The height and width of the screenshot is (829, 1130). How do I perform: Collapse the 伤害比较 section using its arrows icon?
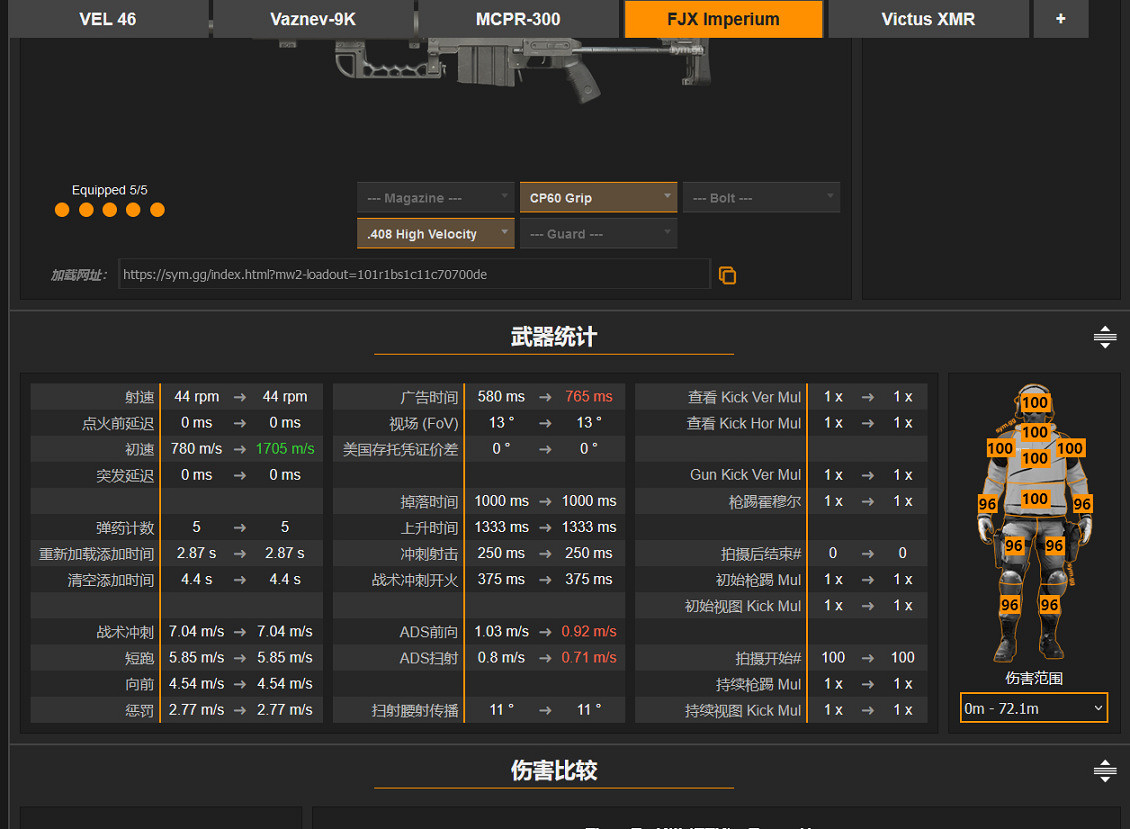tap(1104, 770)
